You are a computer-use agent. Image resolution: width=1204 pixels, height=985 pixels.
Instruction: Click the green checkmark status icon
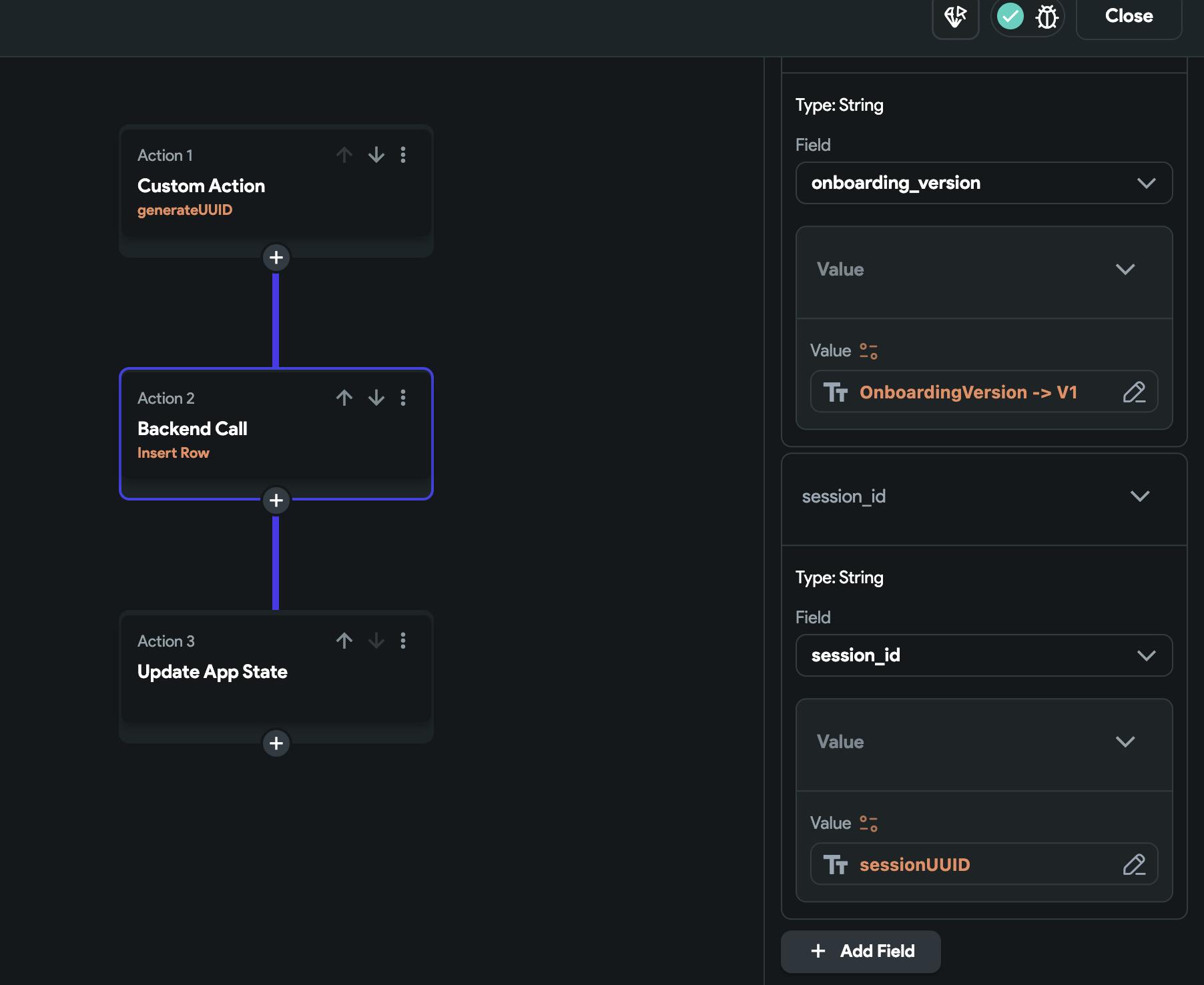coord(1010,16)
